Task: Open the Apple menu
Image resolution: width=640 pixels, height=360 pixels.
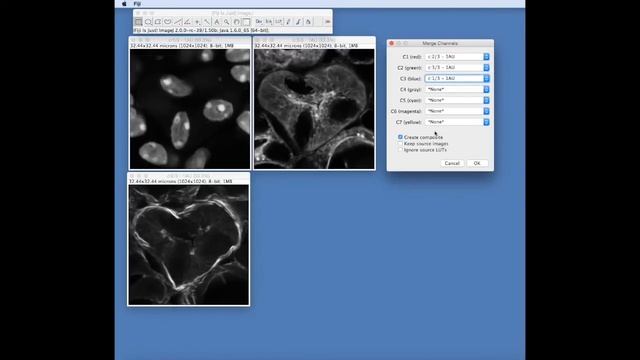Action: [124, 4]
